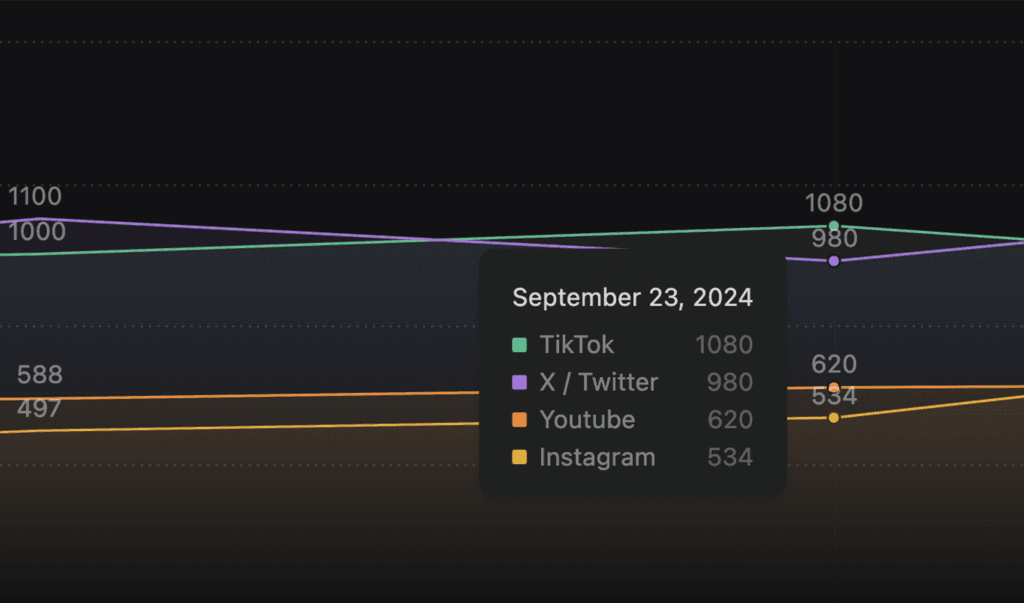Click the September 23, 2024 tooltip heading
The image size is (1024, 603).
click(632, 298)
